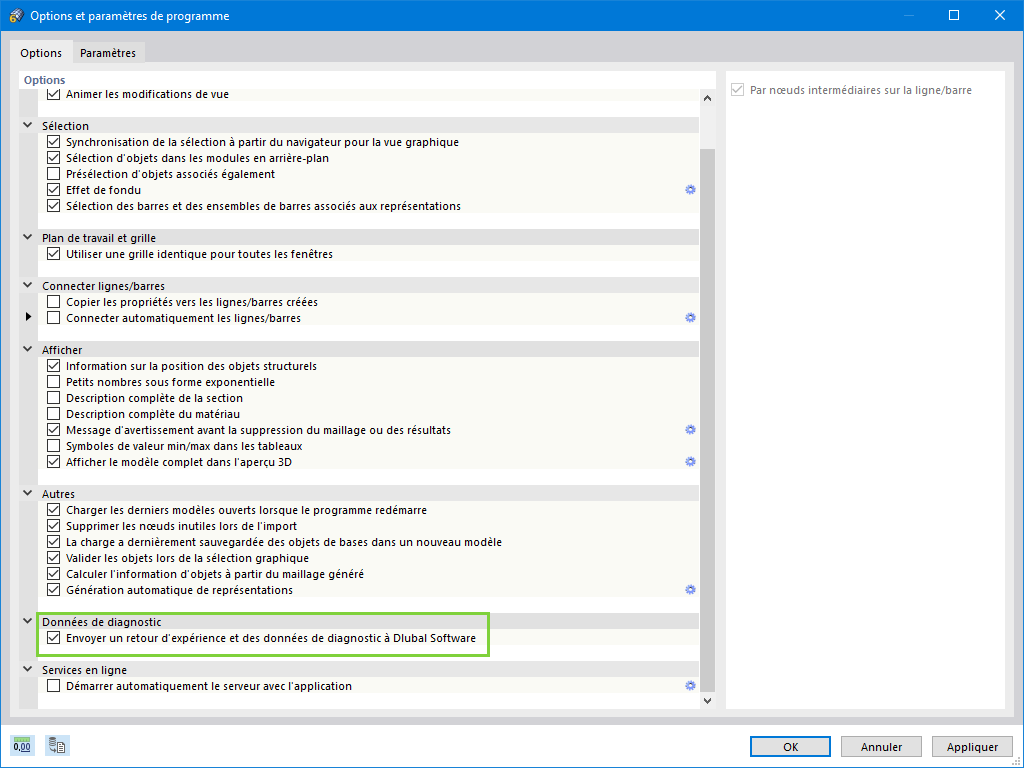Enable Petits nombres sous forme exponentielle
This screenshot has width=1024, height=768.
[x=54, y=382]
